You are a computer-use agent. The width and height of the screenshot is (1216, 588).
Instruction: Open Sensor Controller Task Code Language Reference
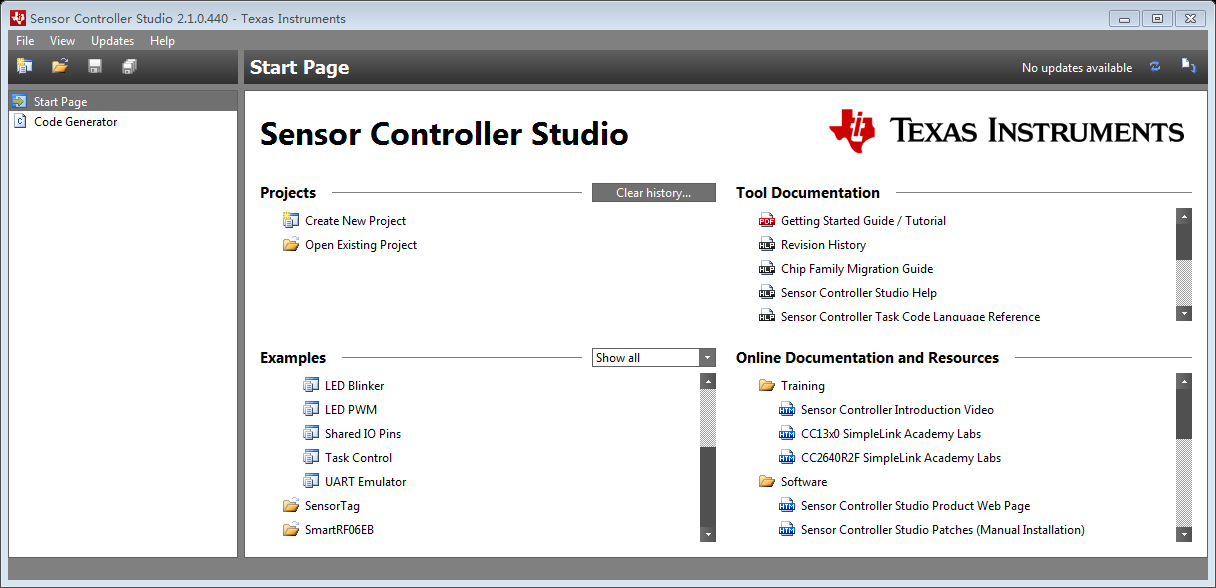click(x=910, y=316)
